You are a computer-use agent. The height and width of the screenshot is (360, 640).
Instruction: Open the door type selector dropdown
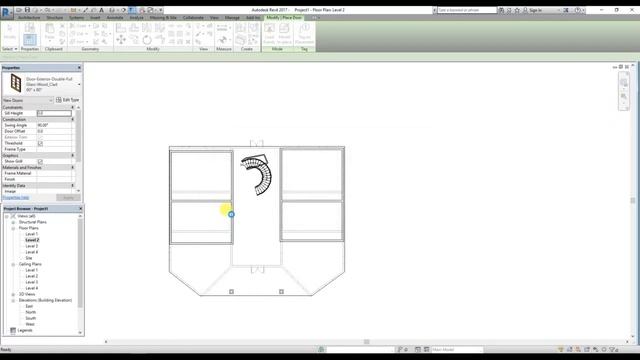79,84
